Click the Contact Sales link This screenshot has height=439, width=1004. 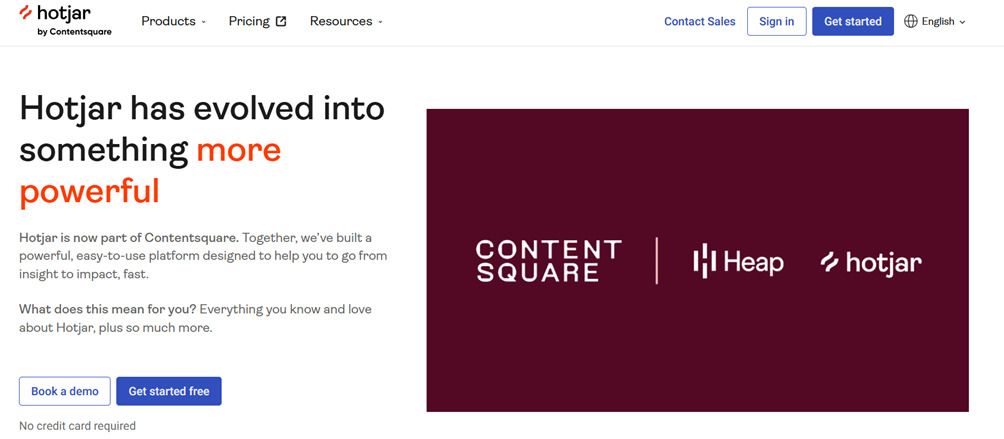(x=700, y=21)
